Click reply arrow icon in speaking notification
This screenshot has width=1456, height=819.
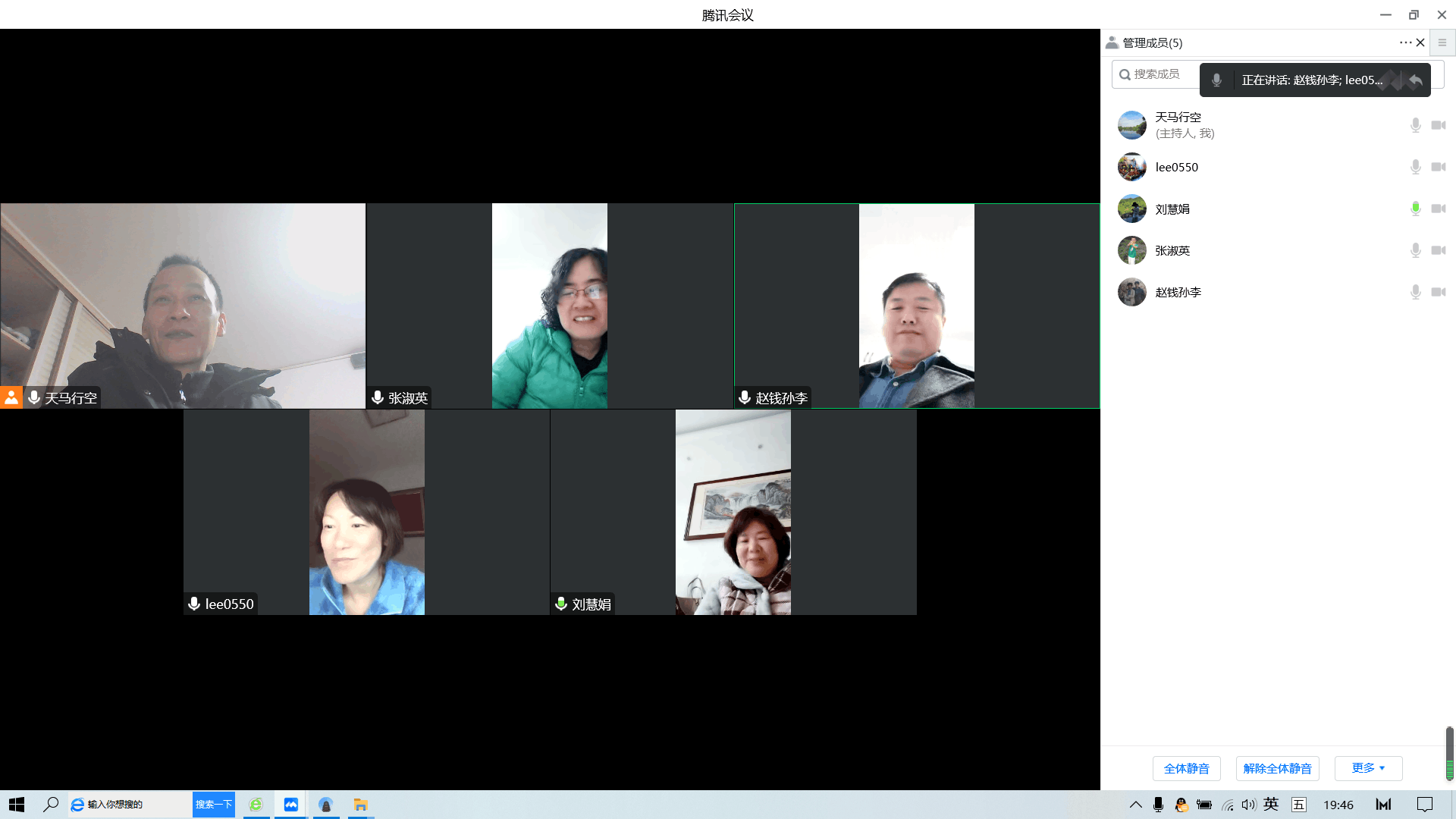1415,80
